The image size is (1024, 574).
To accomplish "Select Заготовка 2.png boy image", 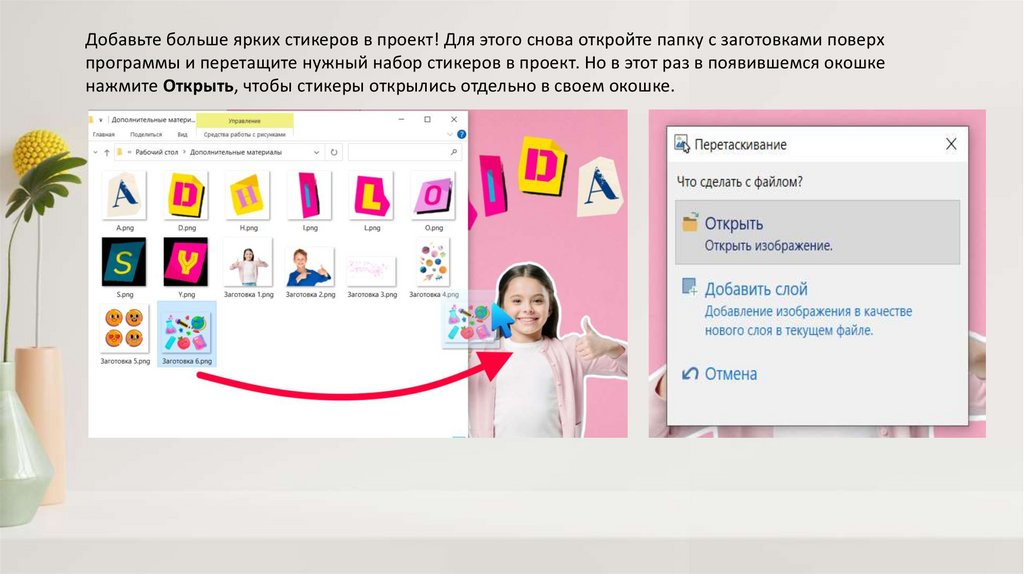I will point(310,266).
